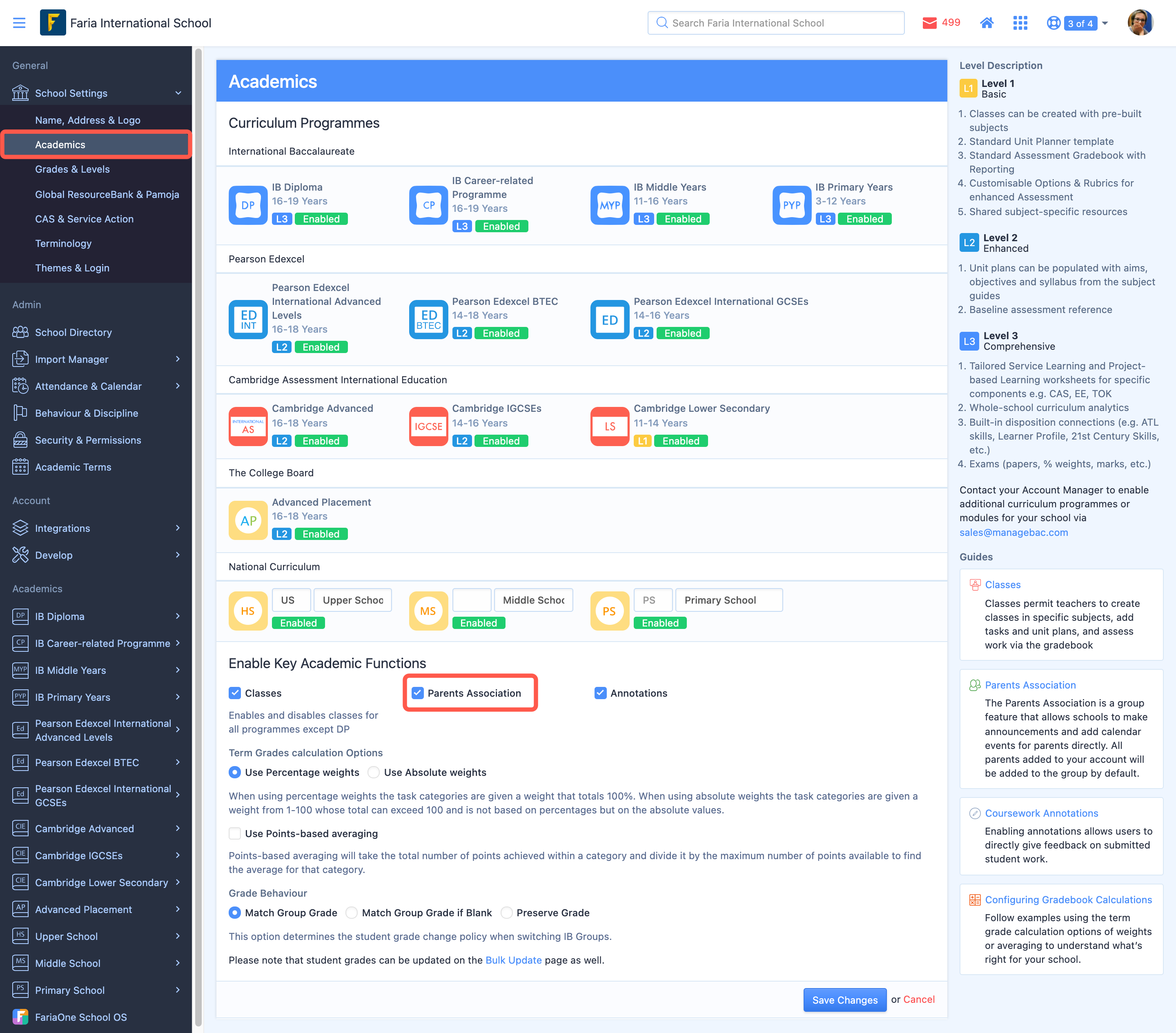Expand Import Manager sidebar chevron

click(178, 359)
